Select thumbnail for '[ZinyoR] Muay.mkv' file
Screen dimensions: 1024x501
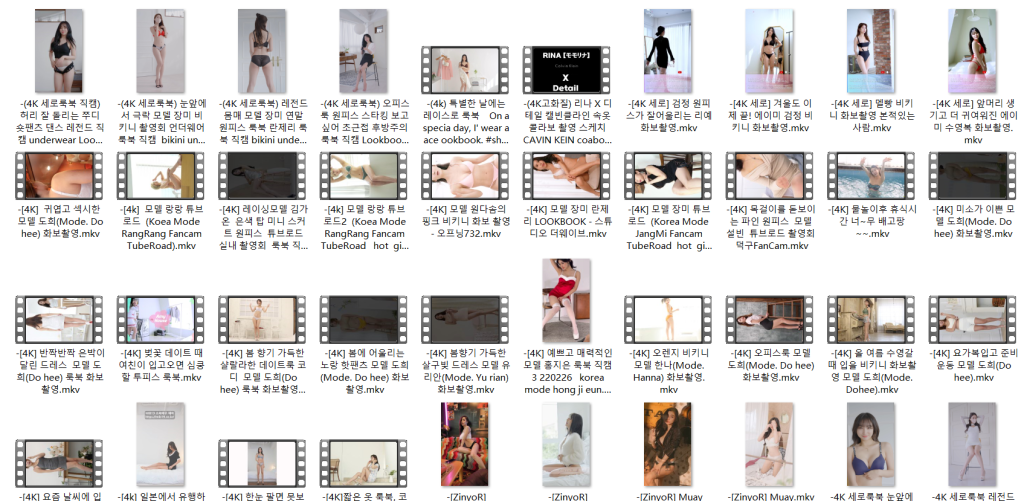[769, 444]
